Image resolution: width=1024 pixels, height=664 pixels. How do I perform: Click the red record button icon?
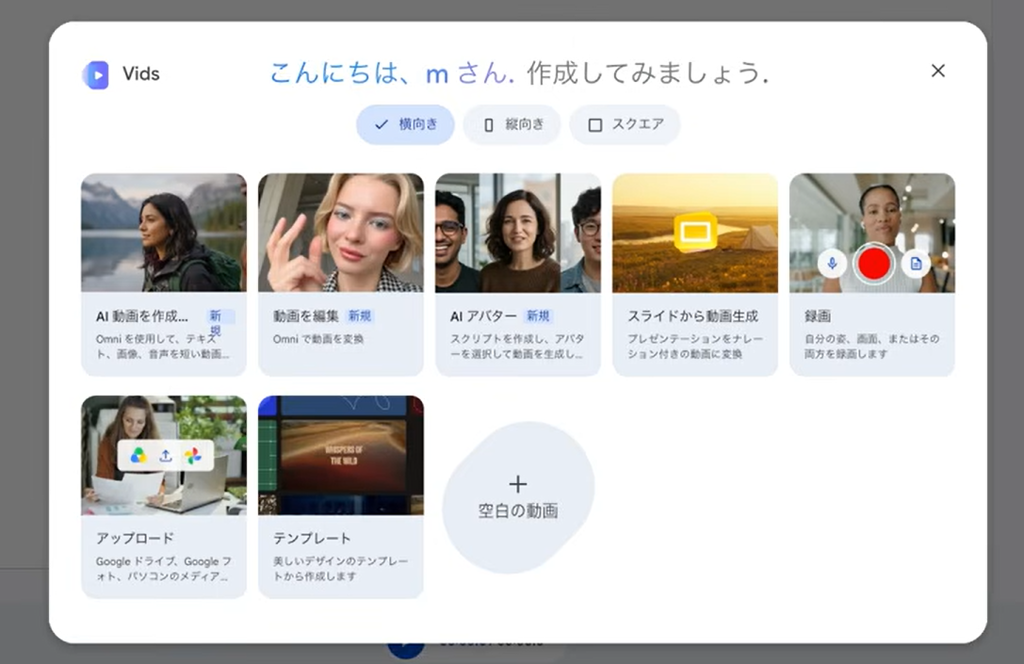874,263
